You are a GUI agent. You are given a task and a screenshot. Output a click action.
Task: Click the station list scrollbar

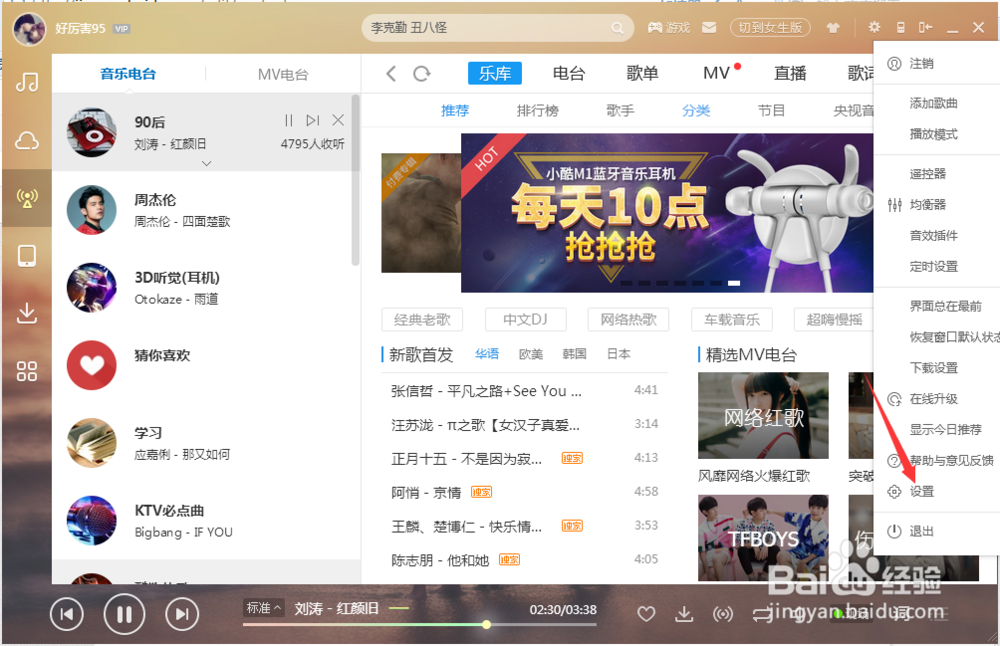[356, 180]
